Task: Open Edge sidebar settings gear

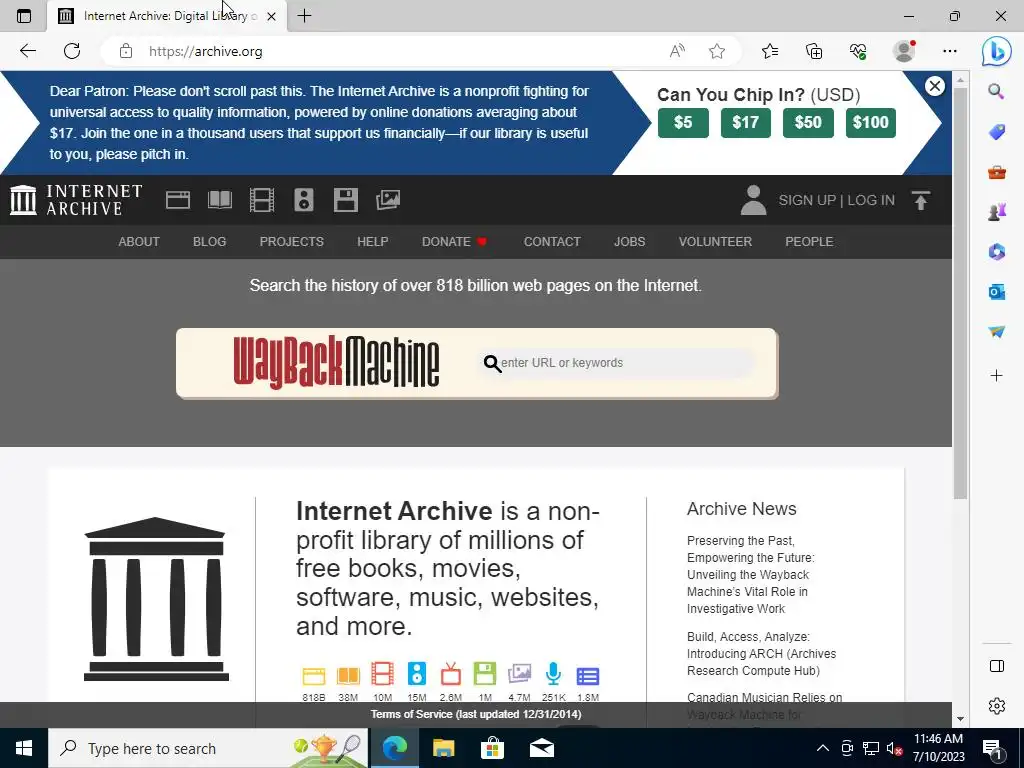Action: (997, 706)
